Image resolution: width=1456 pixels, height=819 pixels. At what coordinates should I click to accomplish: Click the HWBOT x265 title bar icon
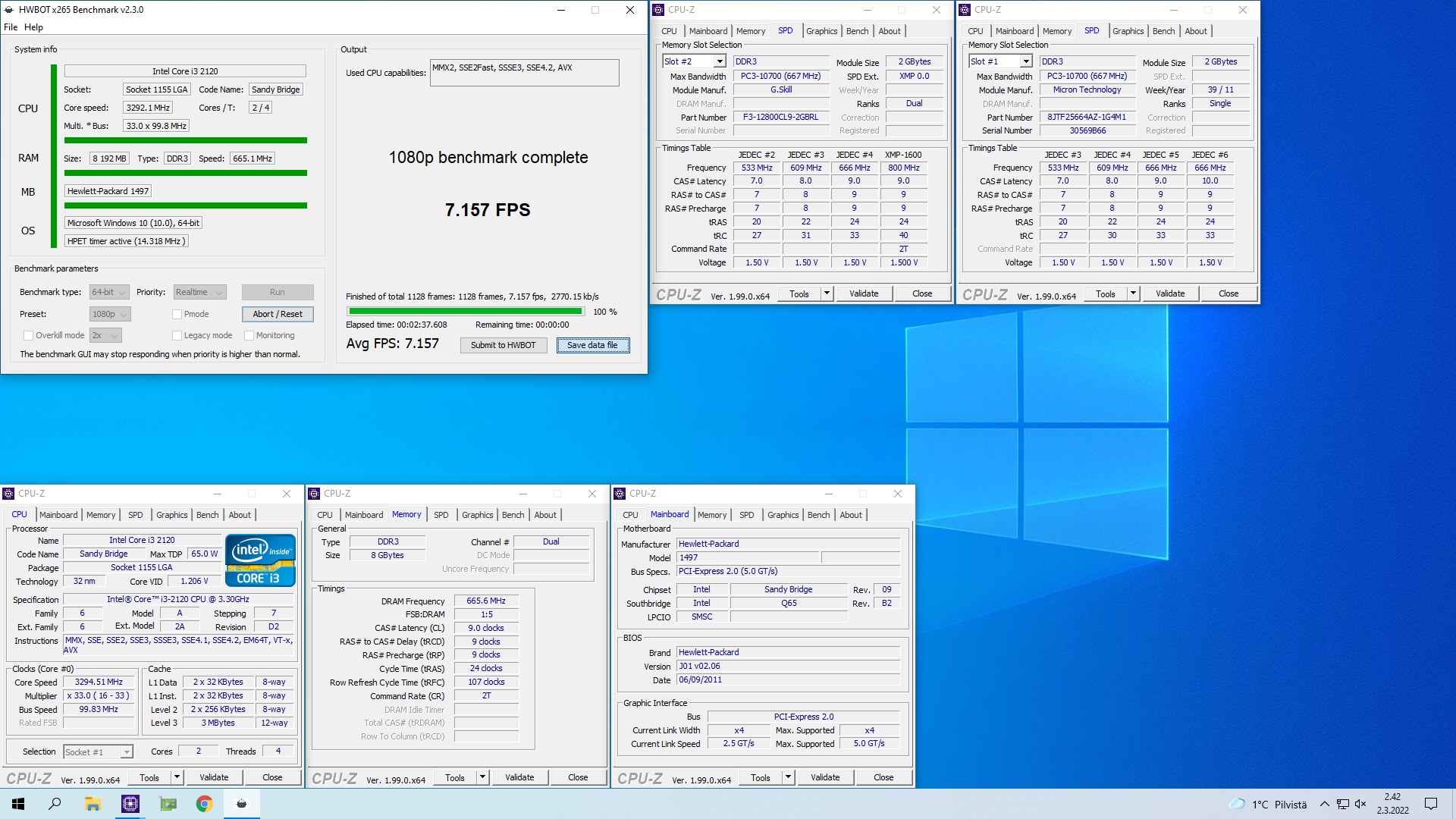[9, 10]
